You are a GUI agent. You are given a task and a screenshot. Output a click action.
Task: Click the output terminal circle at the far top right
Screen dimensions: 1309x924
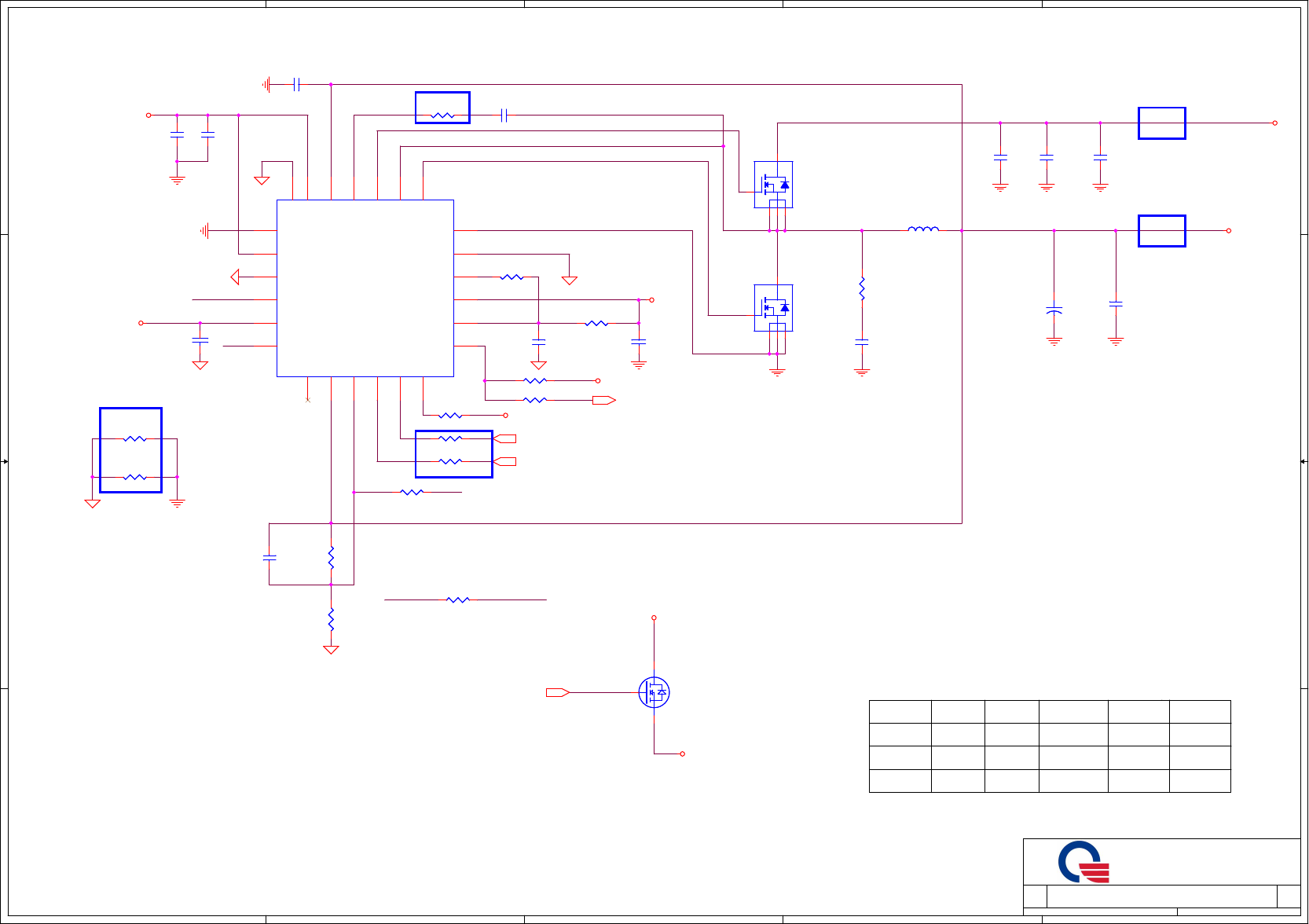(1274, 123)
